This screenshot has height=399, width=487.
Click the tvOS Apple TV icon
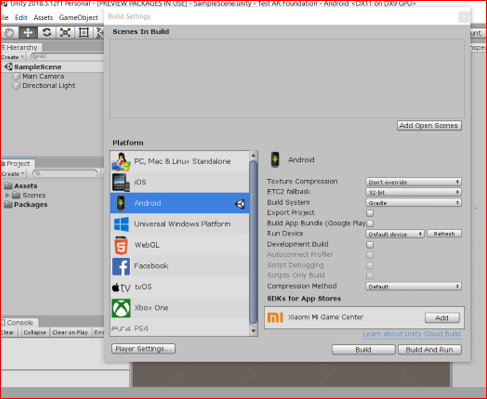pos(121,287)
